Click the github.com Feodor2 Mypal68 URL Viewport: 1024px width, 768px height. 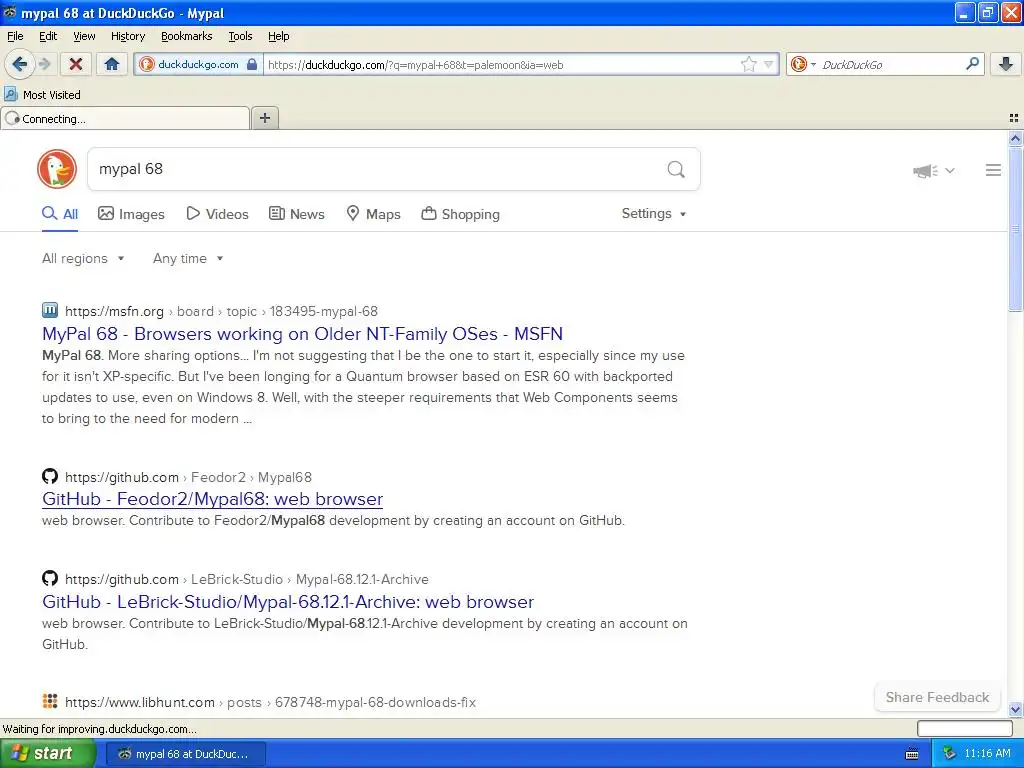tap(188, 477)
